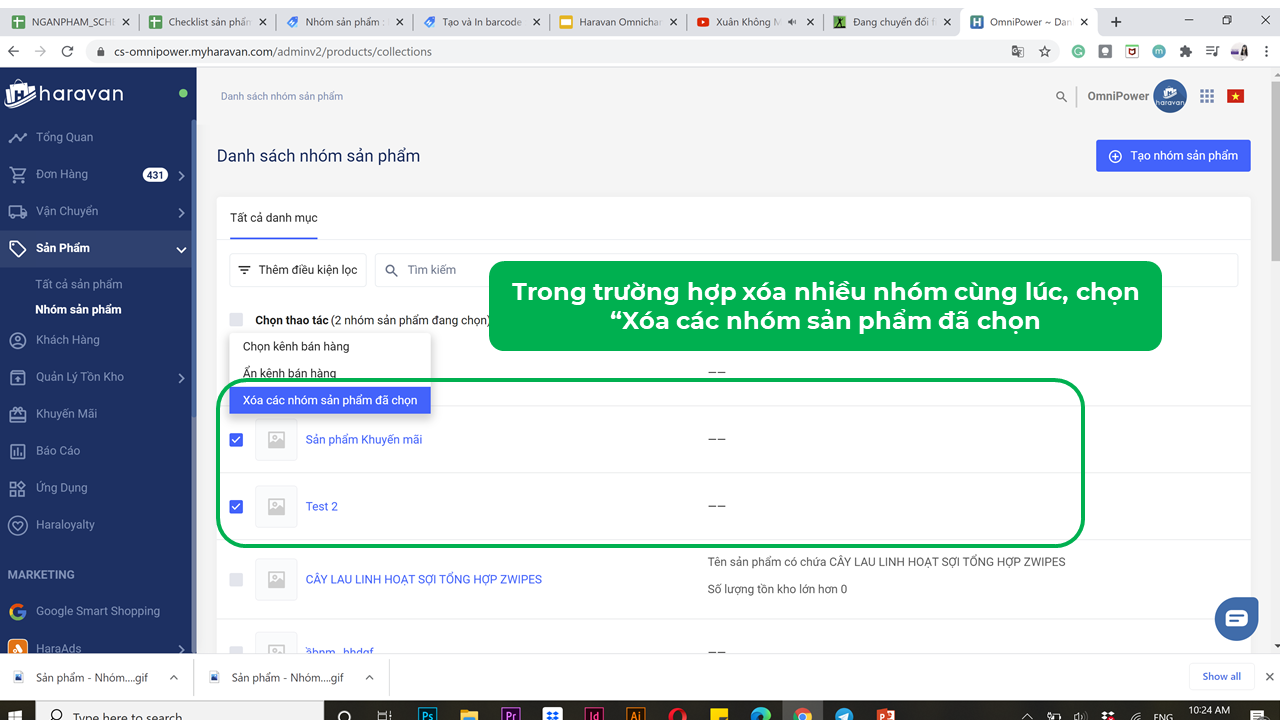The image size is (1280, 720).
Task: Check the CÂY LAU LINH HOẠT checkbox
Action: [x=236, y=579]
